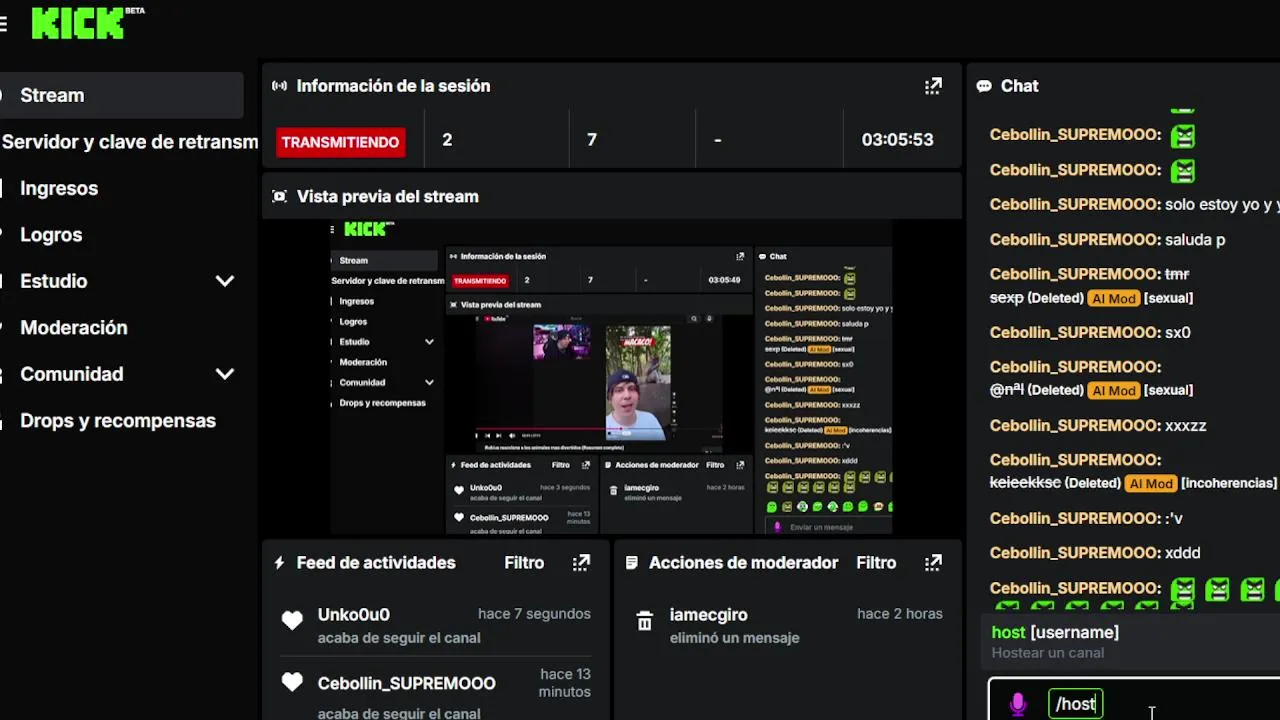Click iamecgiro in moderator actions
Image resolution: width=1280 pixels, height=720 pixels.
pos(709,615)
